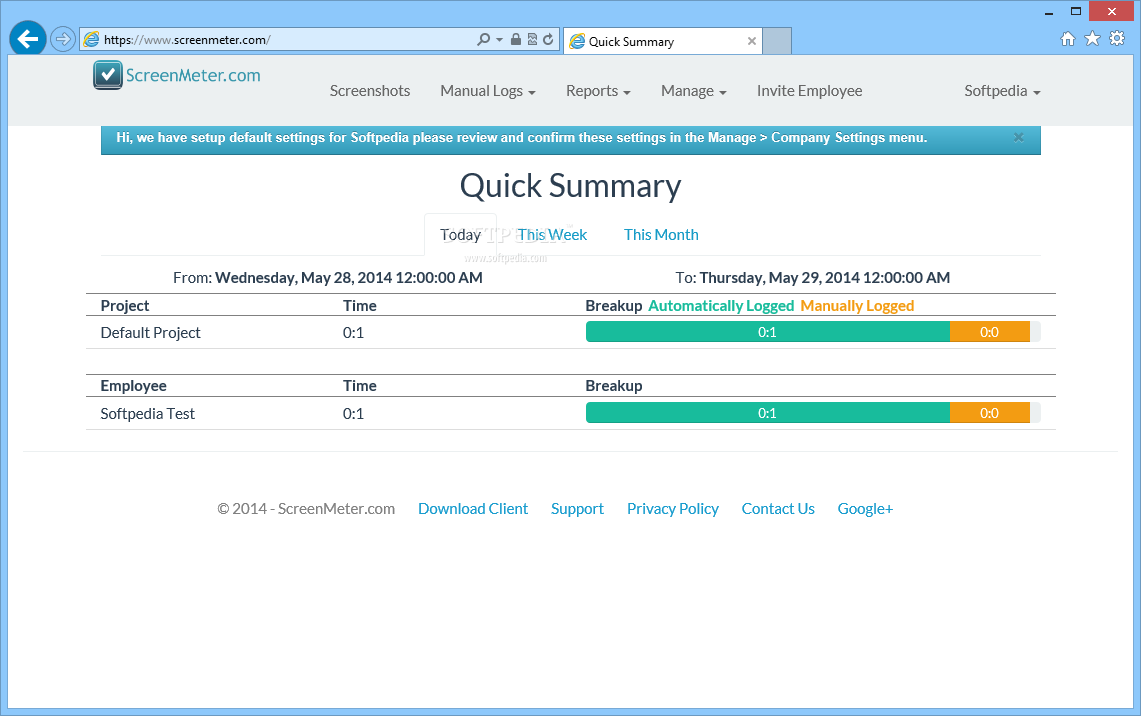
Task: Click the compatibility view icon in address bar
Action: point(532,39)
